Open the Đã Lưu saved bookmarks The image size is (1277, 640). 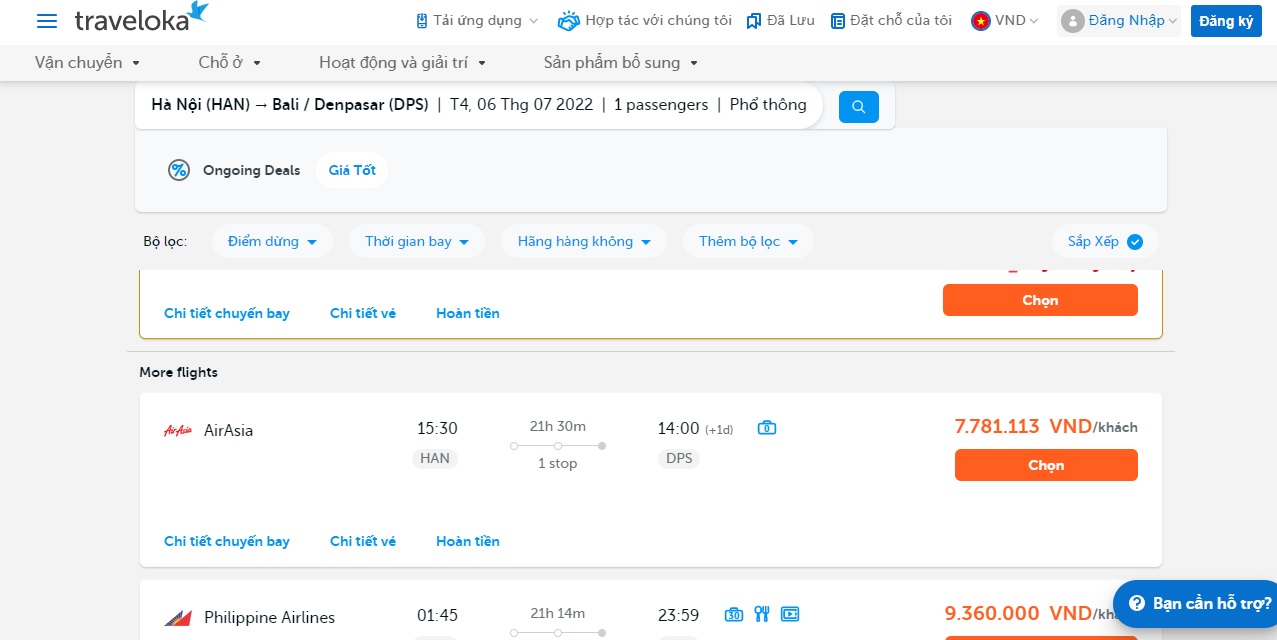point(781,20)
